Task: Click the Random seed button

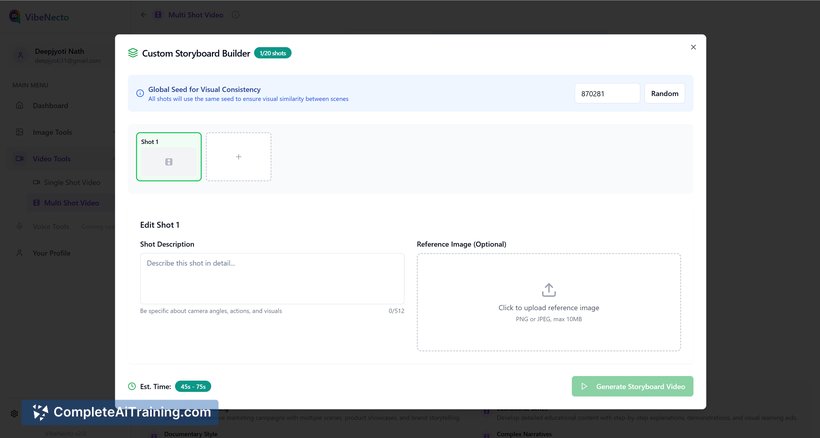Action: click(664, 94)
